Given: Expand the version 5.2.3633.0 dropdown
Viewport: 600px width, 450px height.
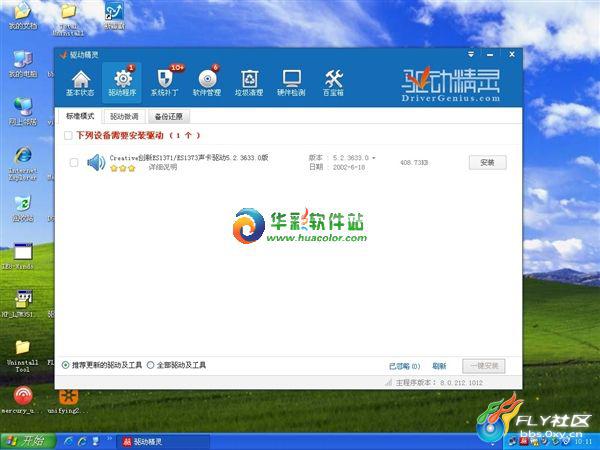Looking at the screenshot, I should (x=374, y=158).
